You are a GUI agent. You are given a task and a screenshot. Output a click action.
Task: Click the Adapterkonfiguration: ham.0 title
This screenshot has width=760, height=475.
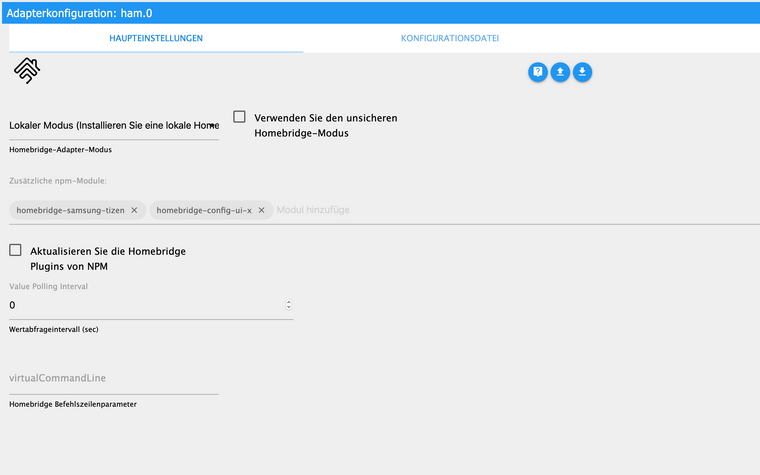[x=79, y=14]
